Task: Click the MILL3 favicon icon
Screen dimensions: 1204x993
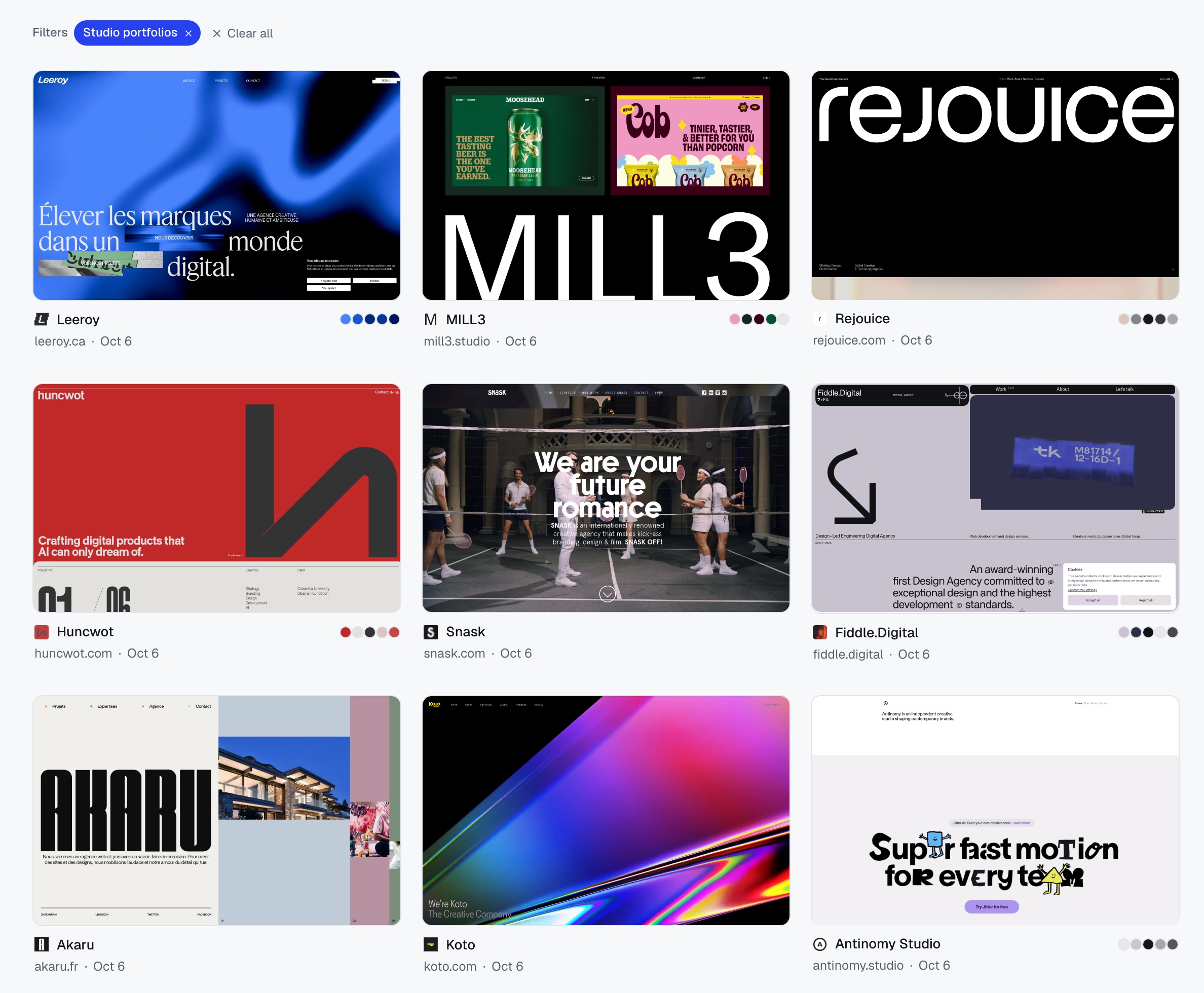Action: pyautogui.click(x=431, y=319)
